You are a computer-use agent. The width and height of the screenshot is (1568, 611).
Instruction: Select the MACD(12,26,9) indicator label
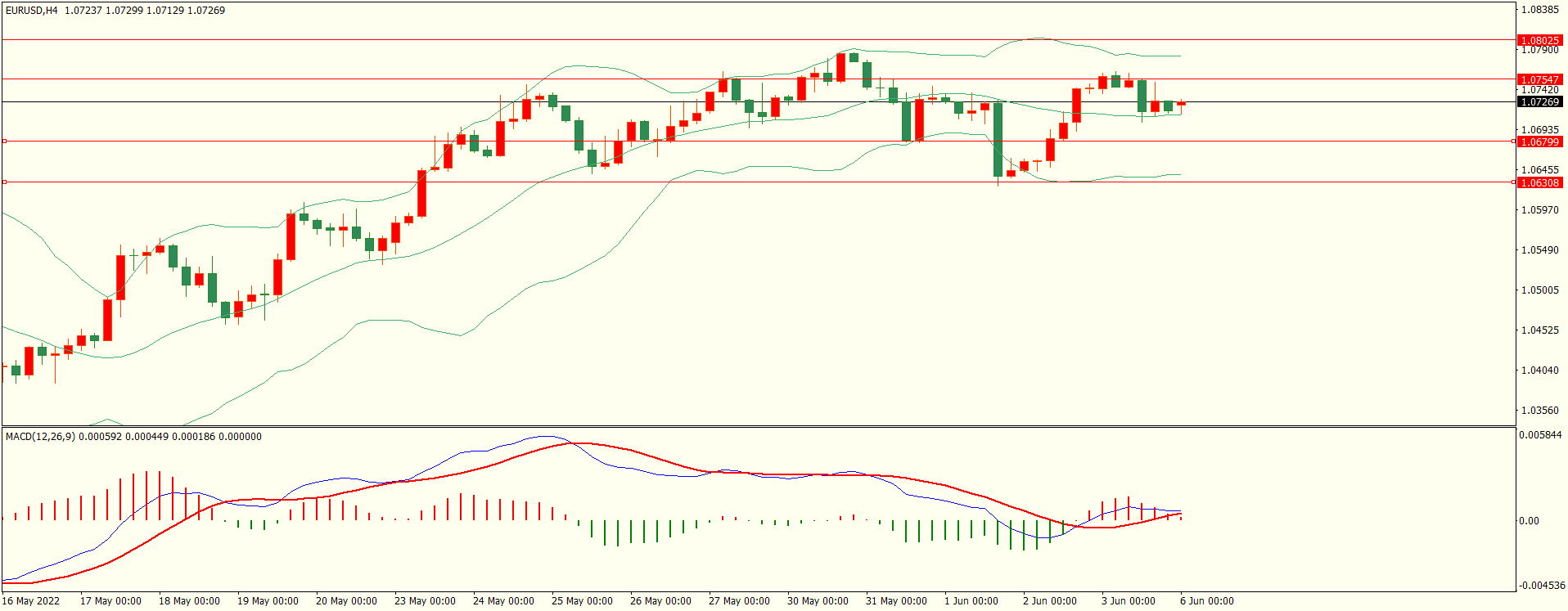pos(41,437)
